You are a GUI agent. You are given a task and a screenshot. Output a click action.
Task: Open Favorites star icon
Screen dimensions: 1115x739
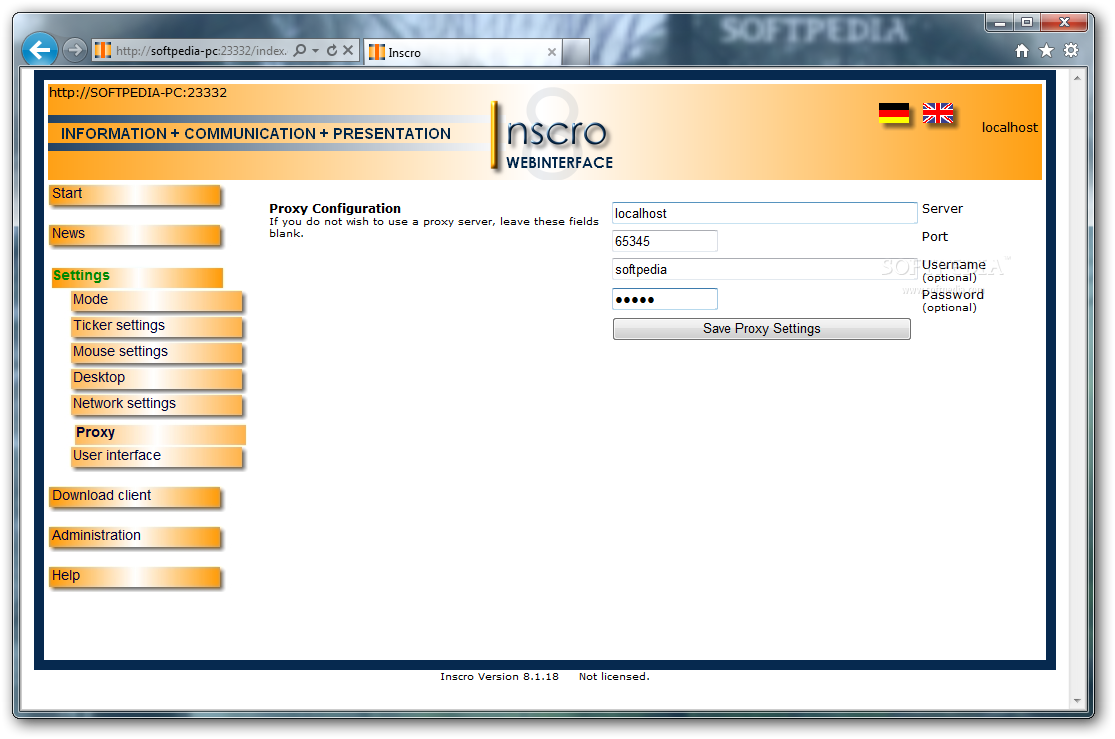[1046, 50]
